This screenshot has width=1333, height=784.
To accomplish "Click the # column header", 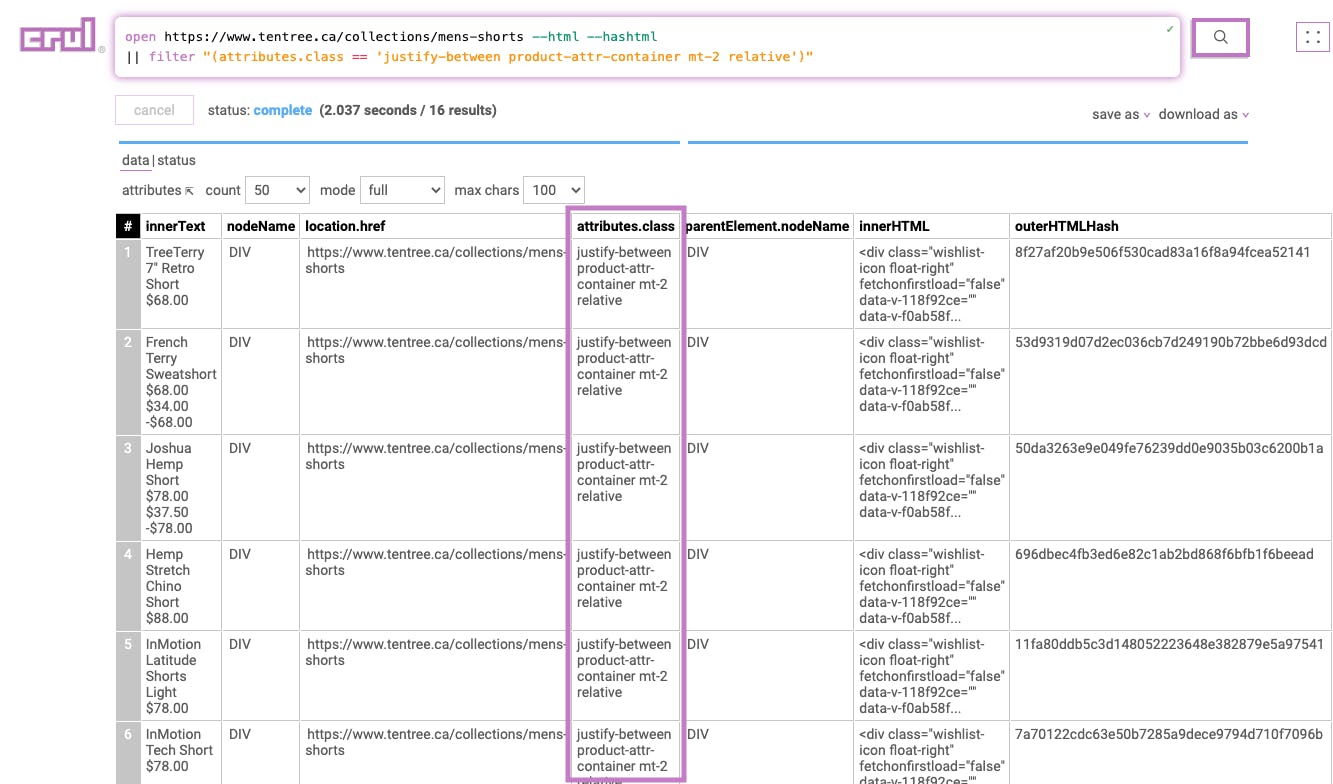I will pyautogui.click(x=128, y=226).
